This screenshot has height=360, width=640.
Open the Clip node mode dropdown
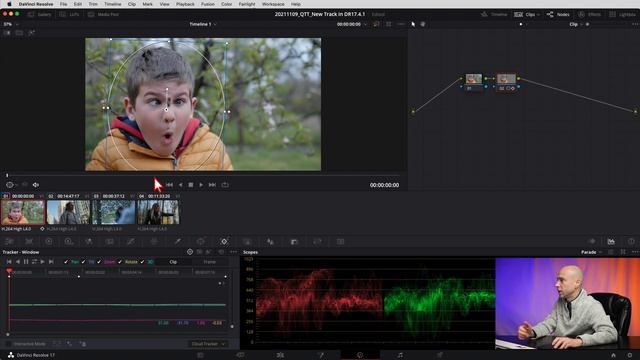point(576,24)
